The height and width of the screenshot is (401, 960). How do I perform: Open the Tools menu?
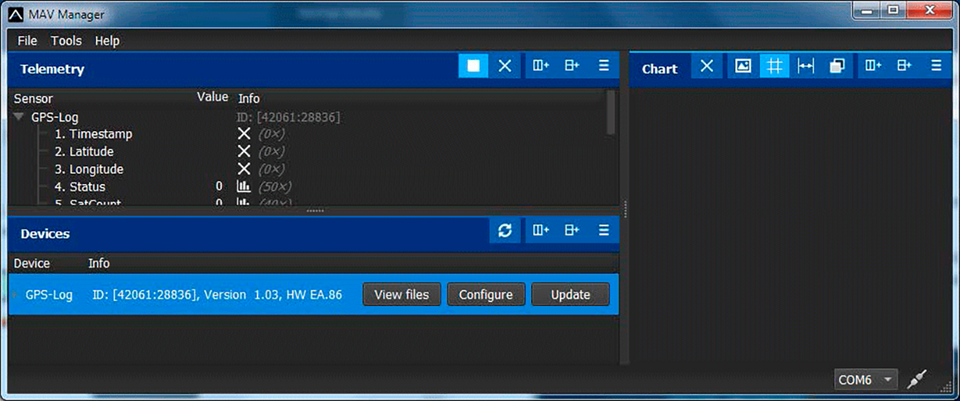point(66,41)
